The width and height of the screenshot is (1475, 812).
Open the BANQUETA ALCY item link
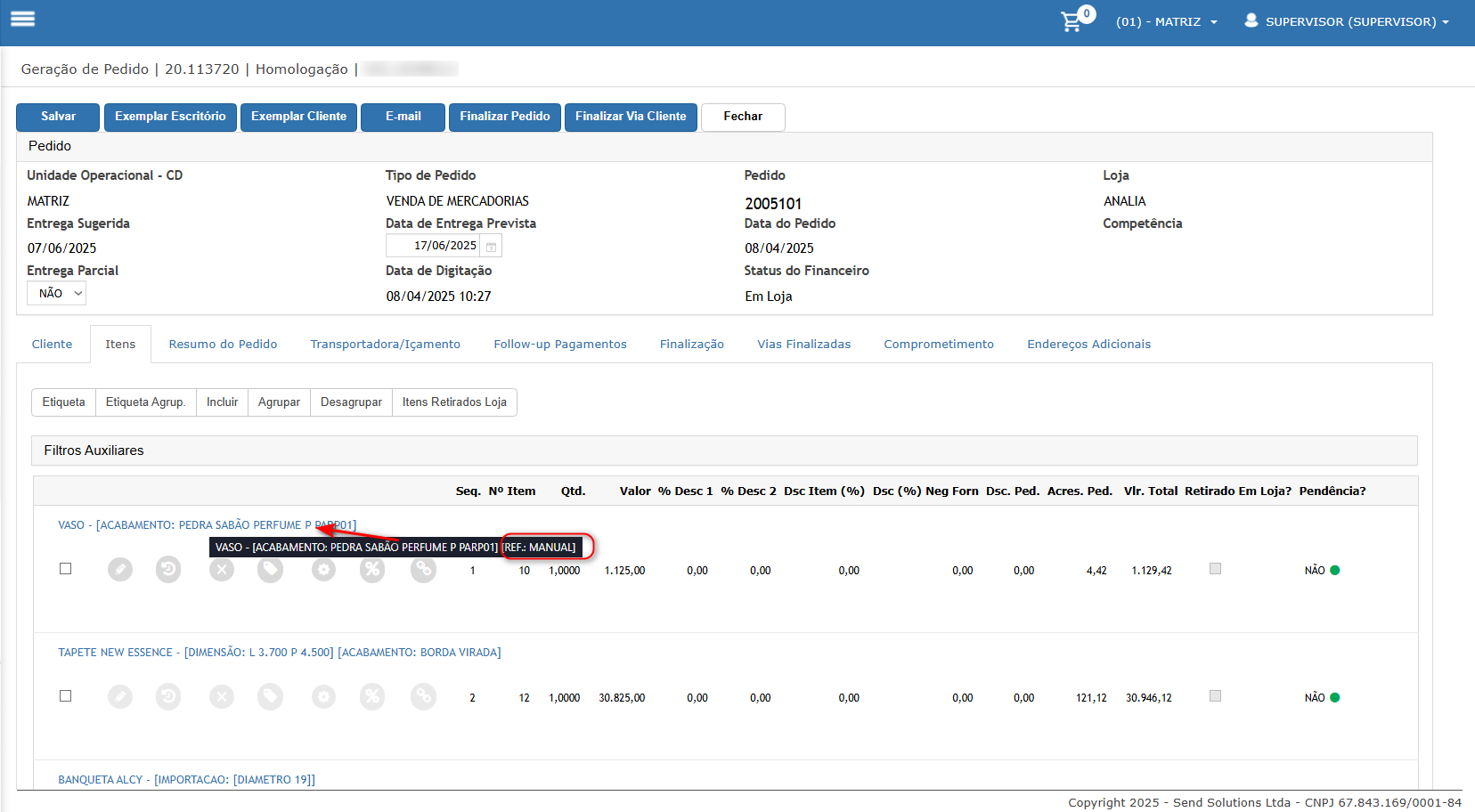(186, 780)
